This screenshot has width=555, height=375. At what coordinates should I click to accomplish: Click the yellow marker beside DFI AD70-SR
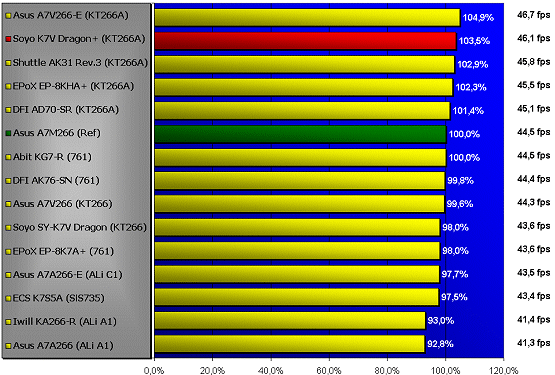(8, 110)
